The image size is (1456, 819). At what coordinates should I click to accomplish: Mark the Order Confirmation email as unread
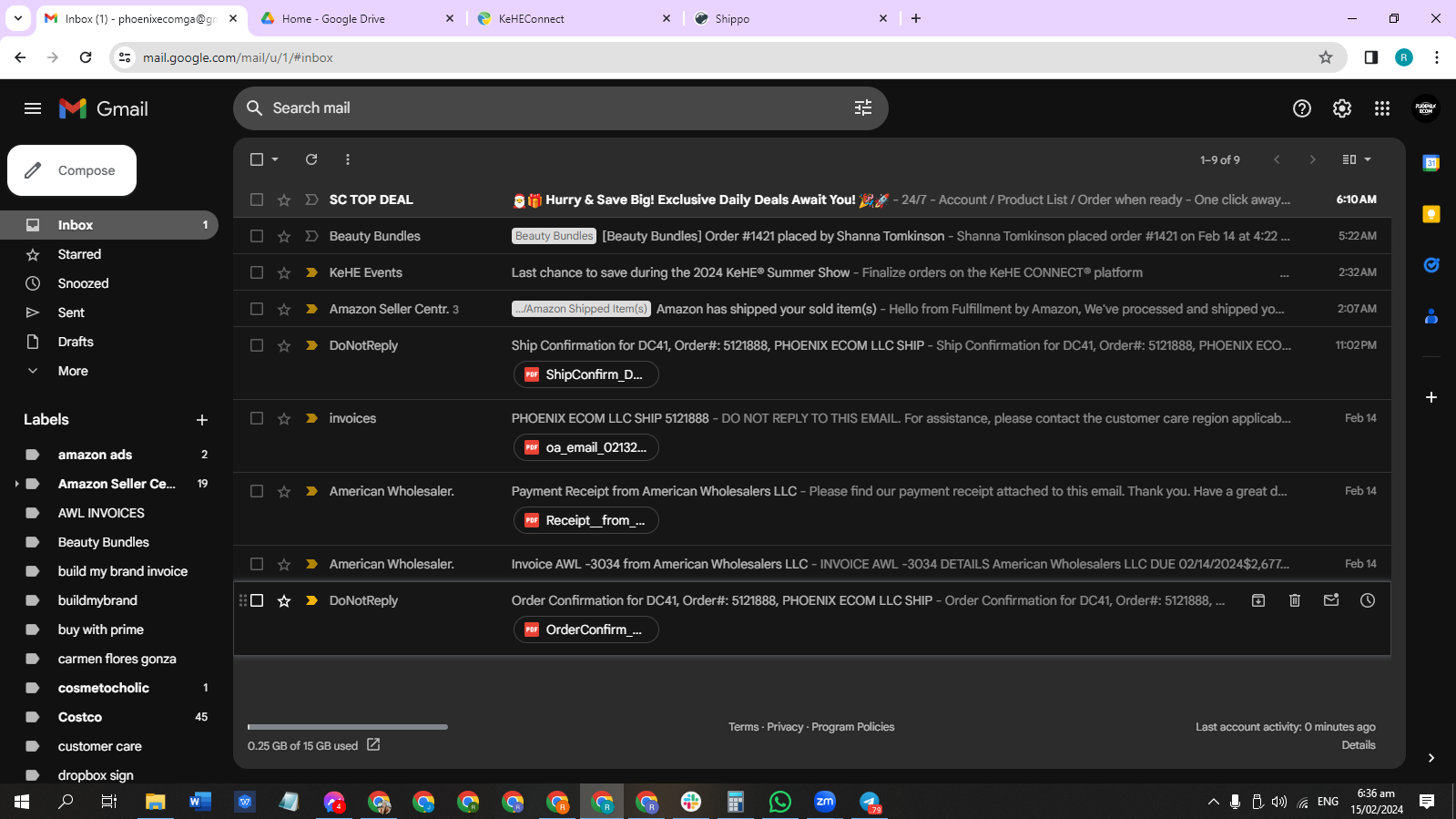[x=1331, y=600]
